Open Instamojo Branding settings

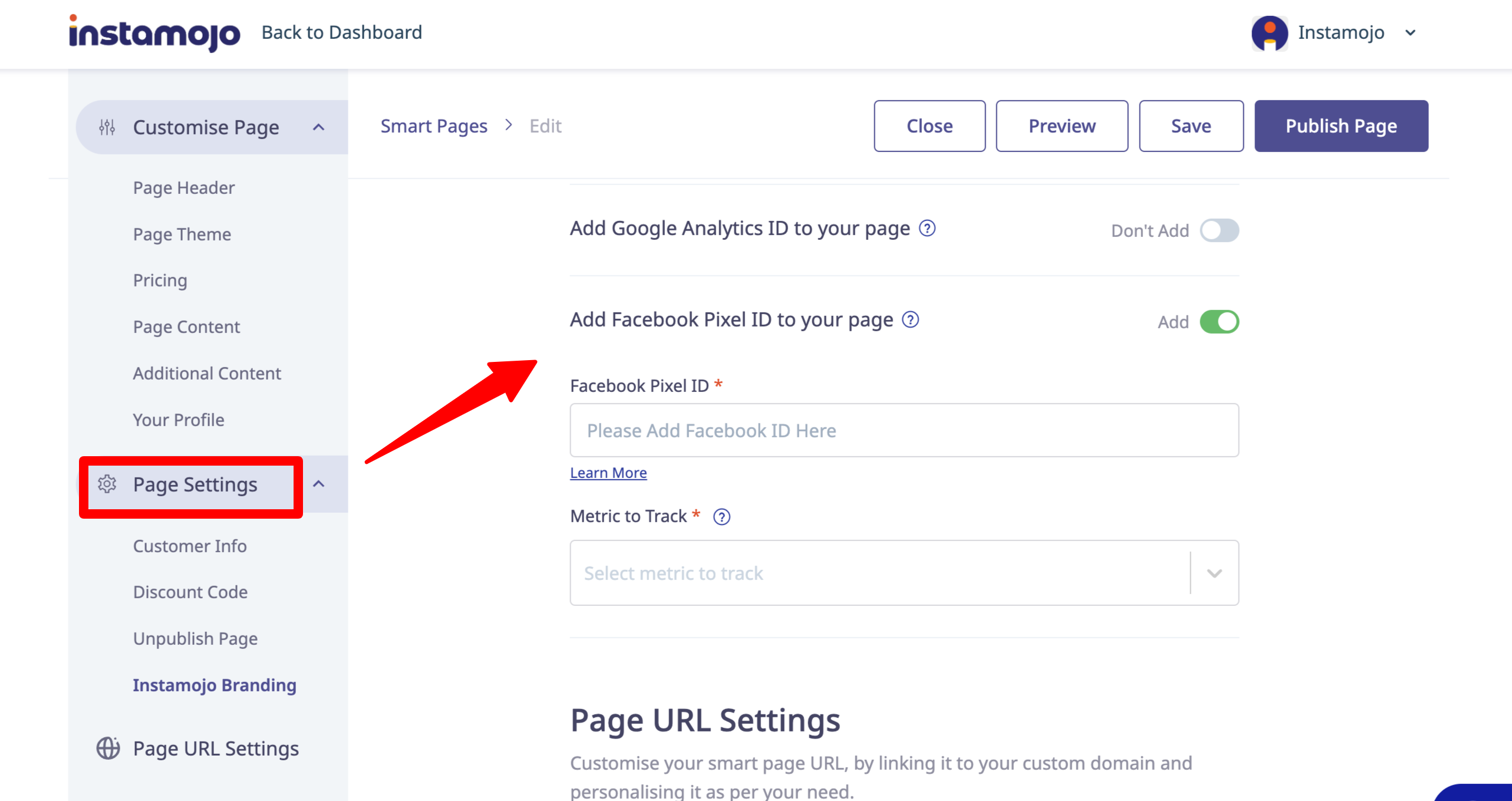click(x=215, y=685)
